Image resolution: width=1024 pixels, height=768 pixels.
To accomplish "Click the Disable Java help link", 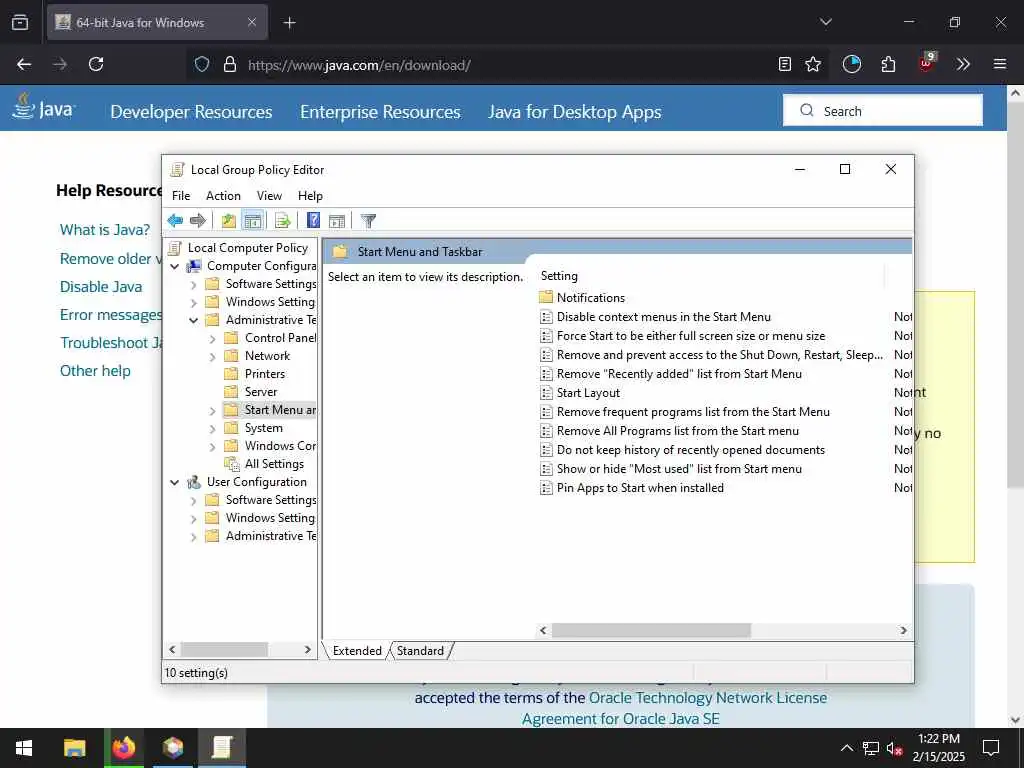I will pyautogui.click(x=101, y=287).
